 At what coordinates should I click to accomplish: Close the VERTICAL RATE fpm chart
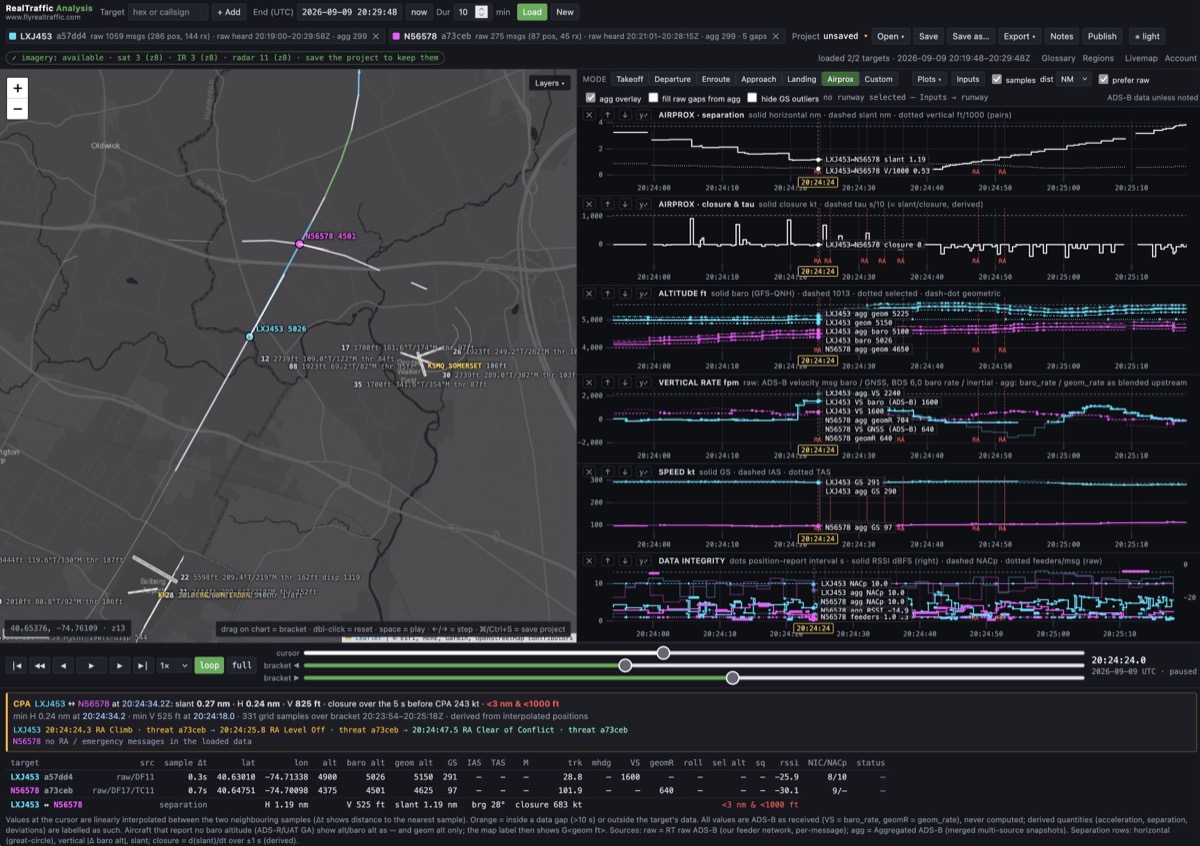589,382
